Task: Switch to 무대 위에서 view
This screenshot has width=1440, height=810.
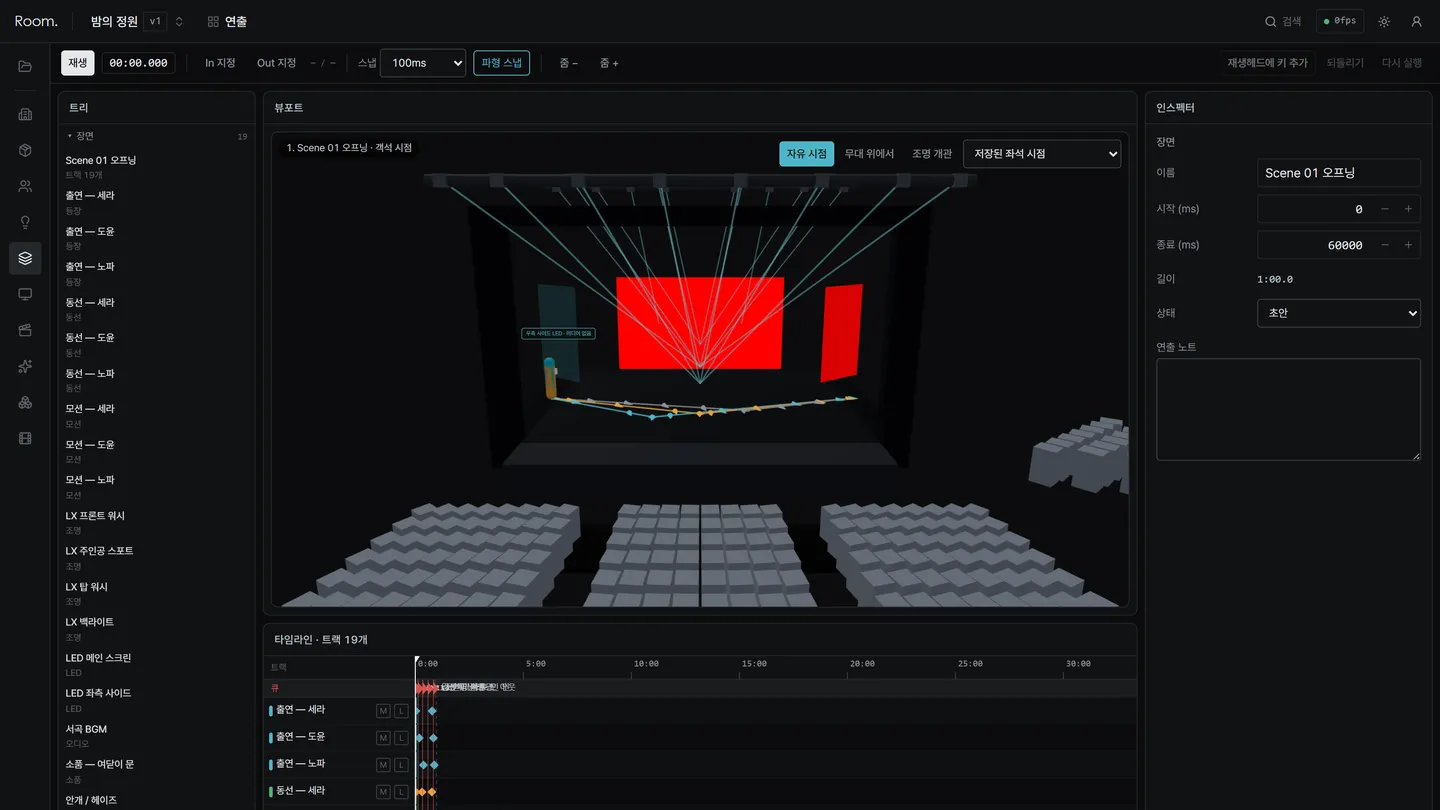Action: [869, 154]
